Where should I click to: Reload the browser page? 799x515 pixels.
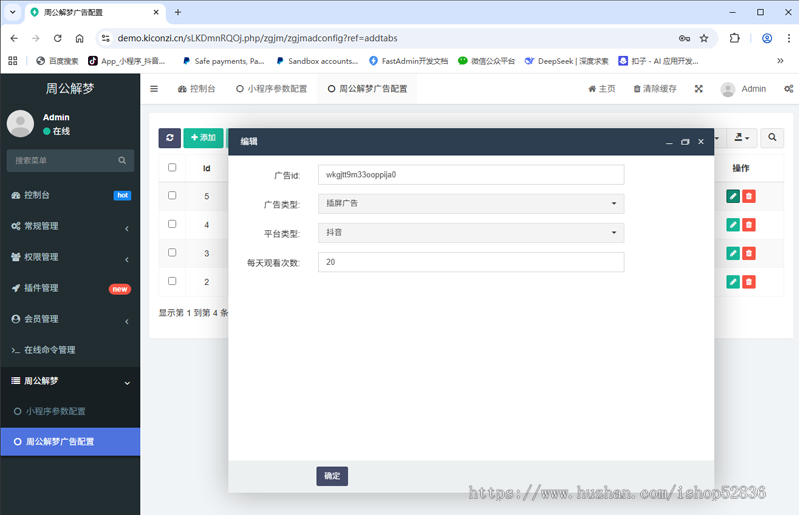pyautogui.click(x=58, y=38)
